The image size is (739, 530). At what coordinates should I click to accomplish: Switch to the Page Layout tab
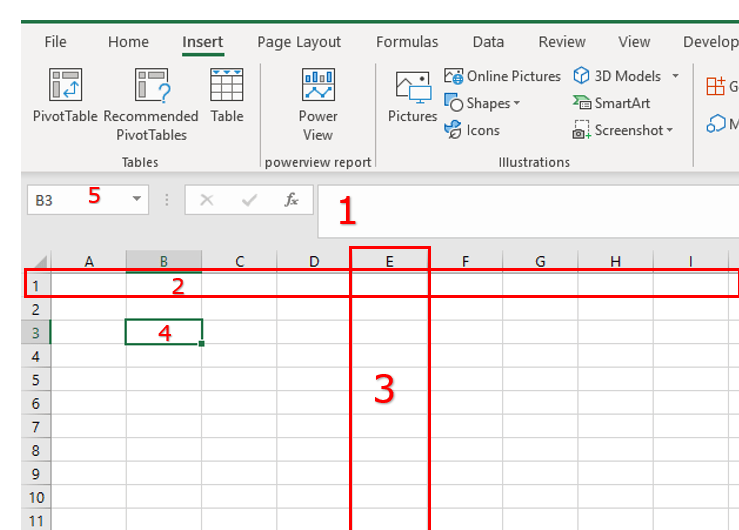[299, 42]
